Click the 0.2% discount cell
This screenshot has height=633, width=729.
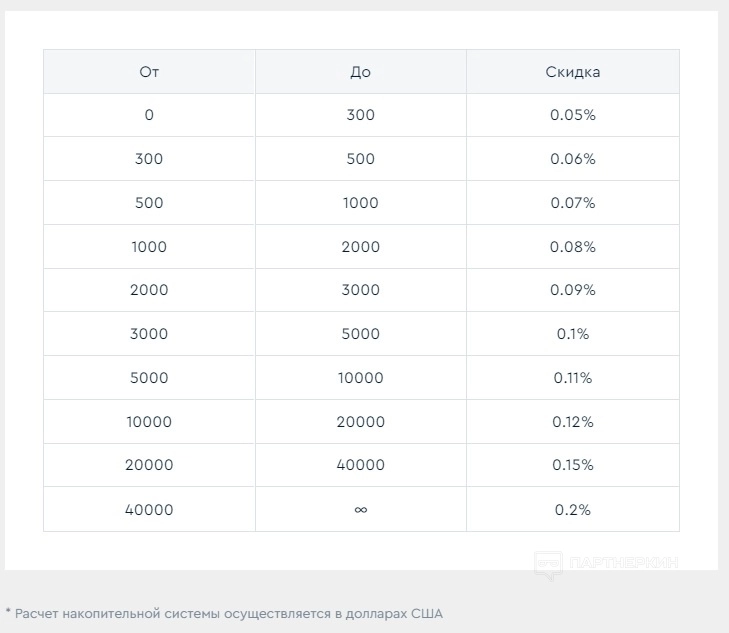[x=573, y=510]
